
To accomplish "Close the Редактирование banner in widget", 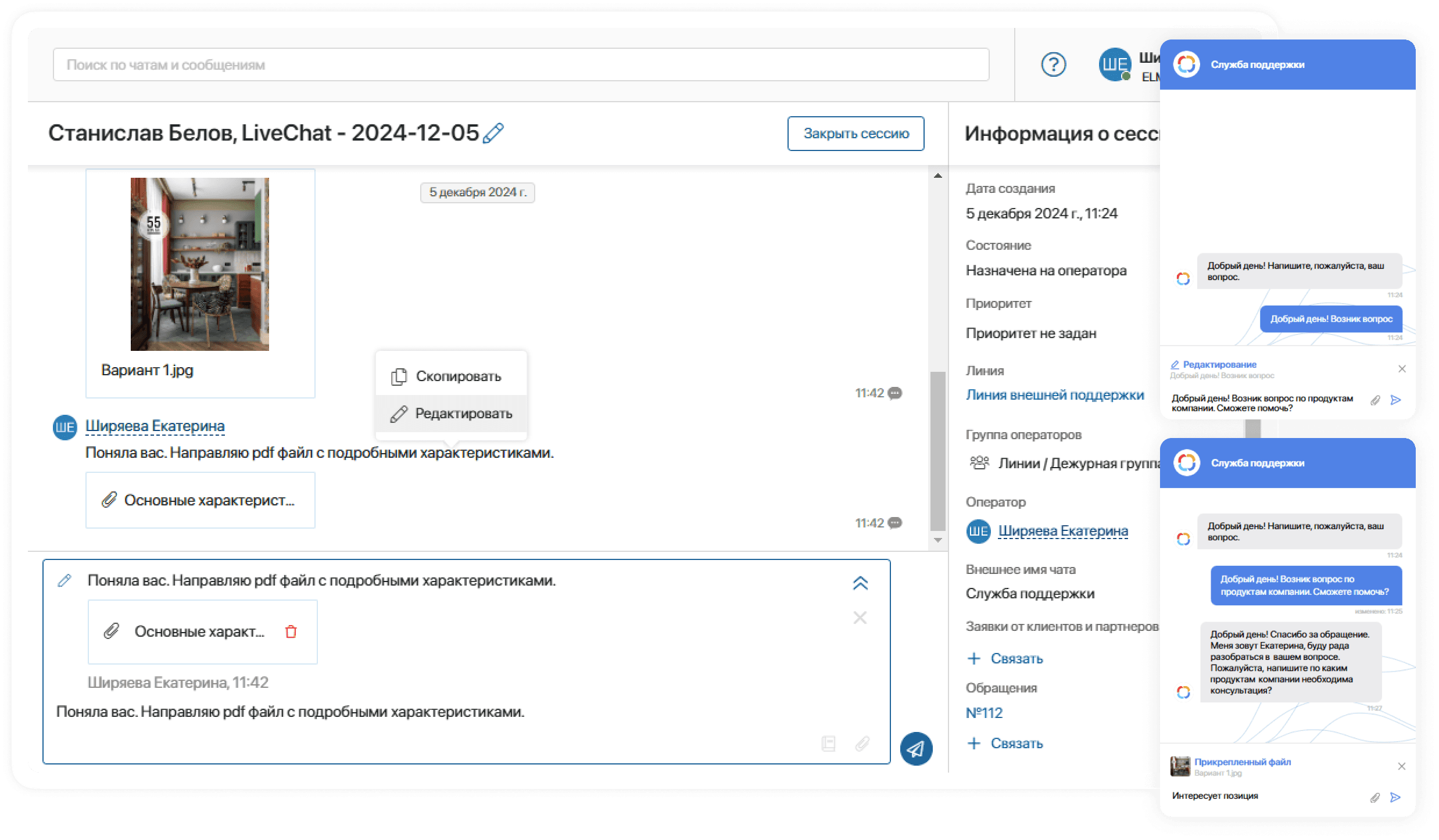I will pos(1402,369).
